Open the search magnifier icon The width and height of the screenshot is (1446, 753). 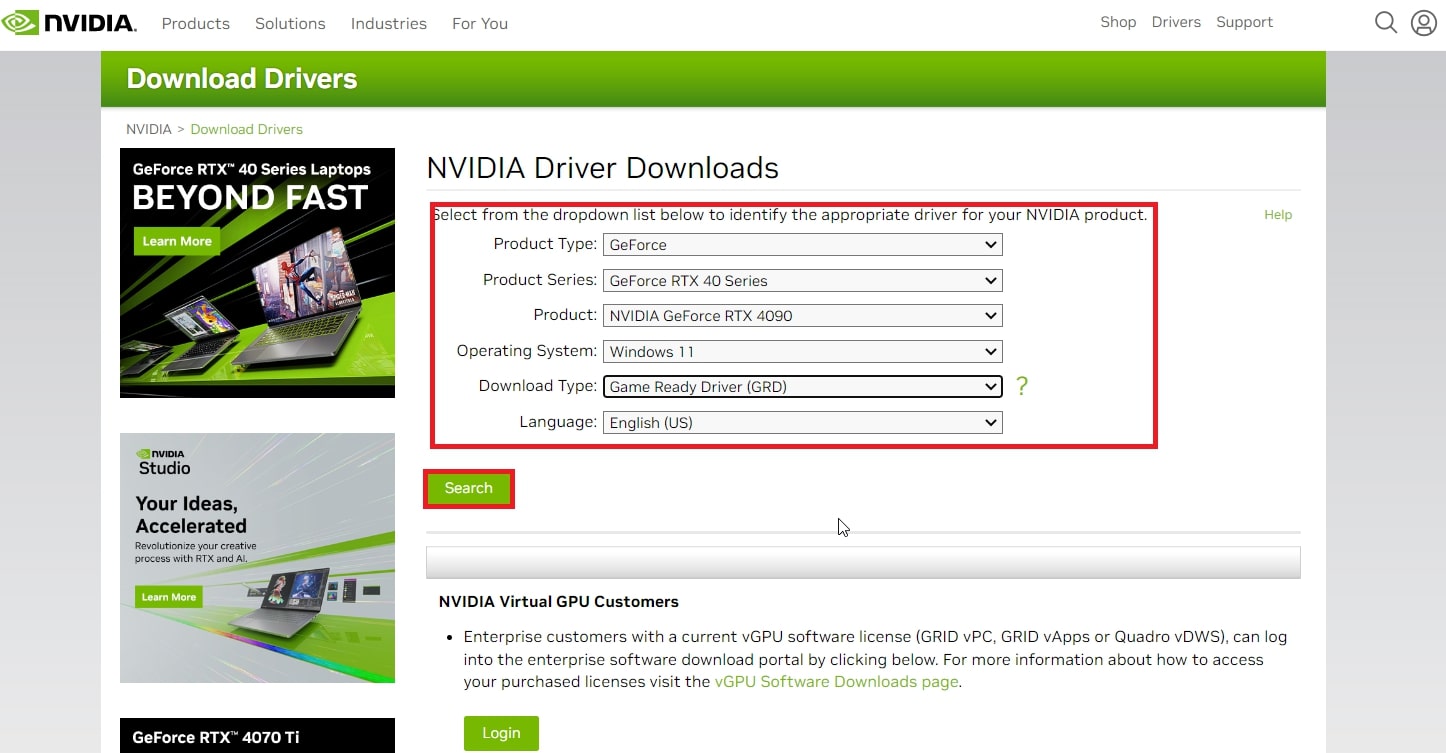coord(1385,22)
